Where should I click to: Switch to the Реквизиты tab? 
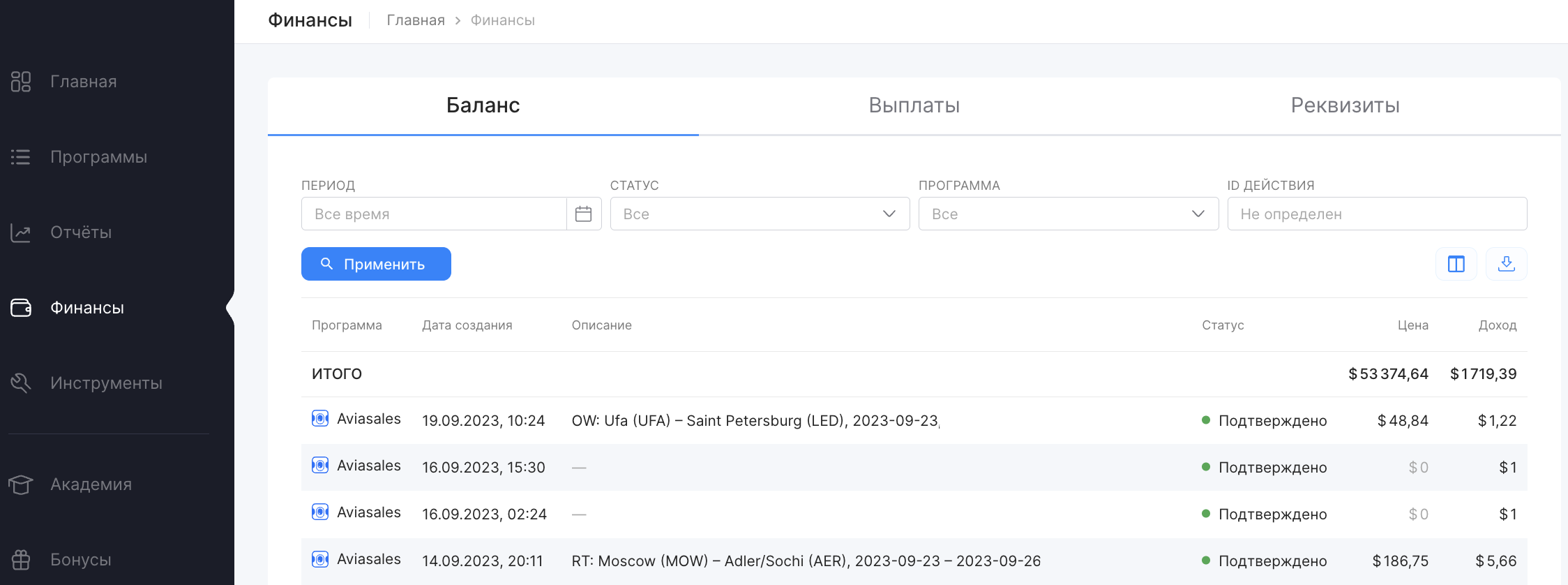click(x=1345, y=105)
